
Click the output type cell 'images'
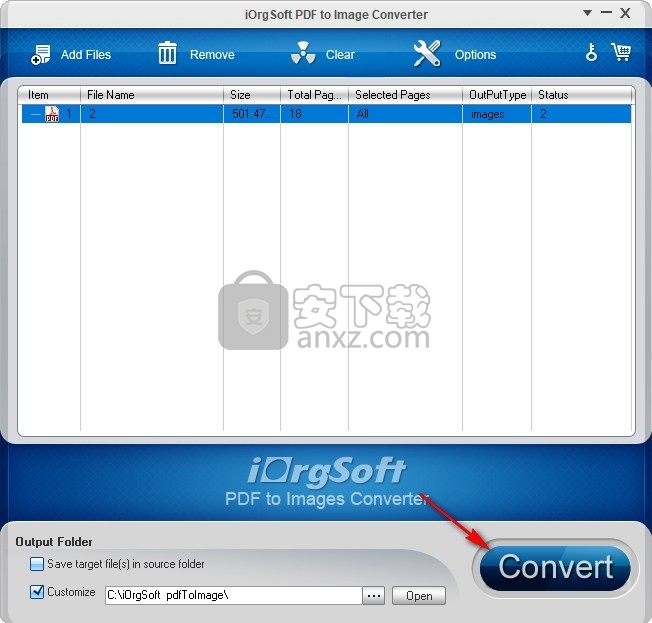pyautogui.click(x=497, y=114)
